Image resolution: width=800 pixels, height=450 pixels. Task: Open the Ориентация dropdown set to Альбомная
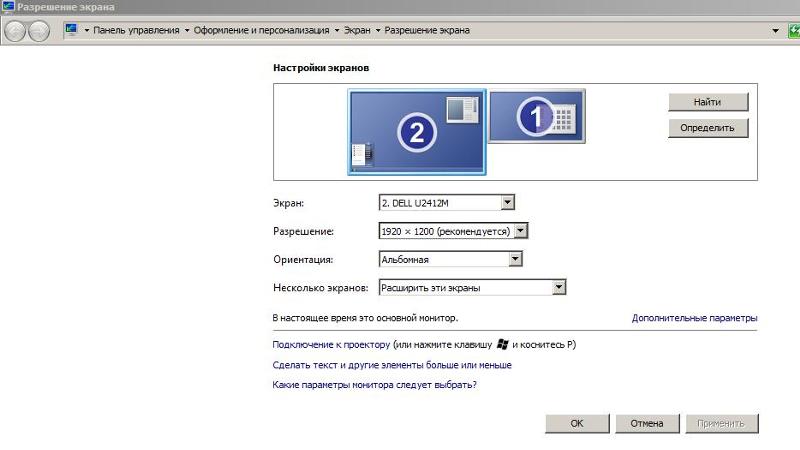pyautogui.click(x=451, y=259)
